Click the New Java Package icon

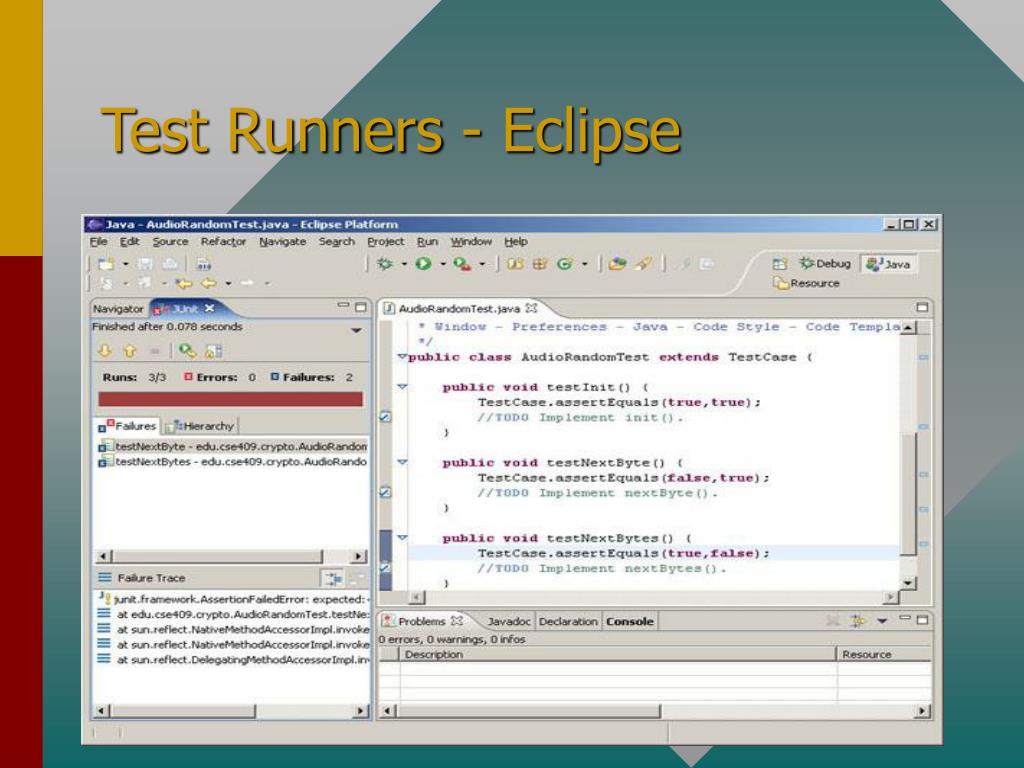[x=539, y=264]
